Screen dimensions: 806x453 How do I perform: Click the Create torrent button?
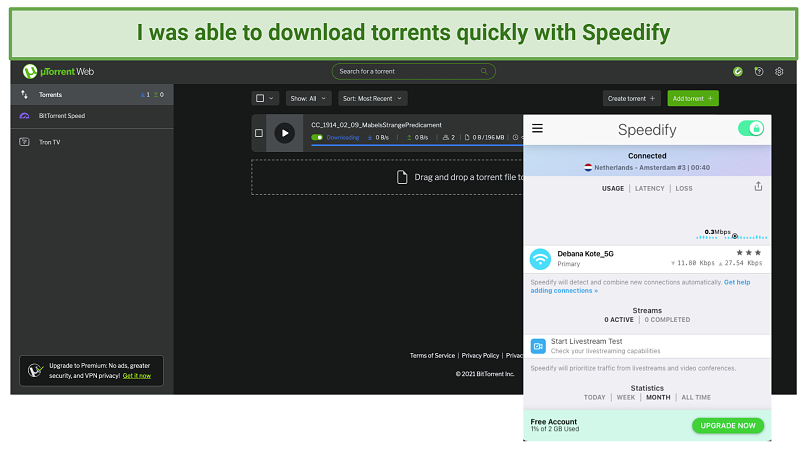[631, 98]
